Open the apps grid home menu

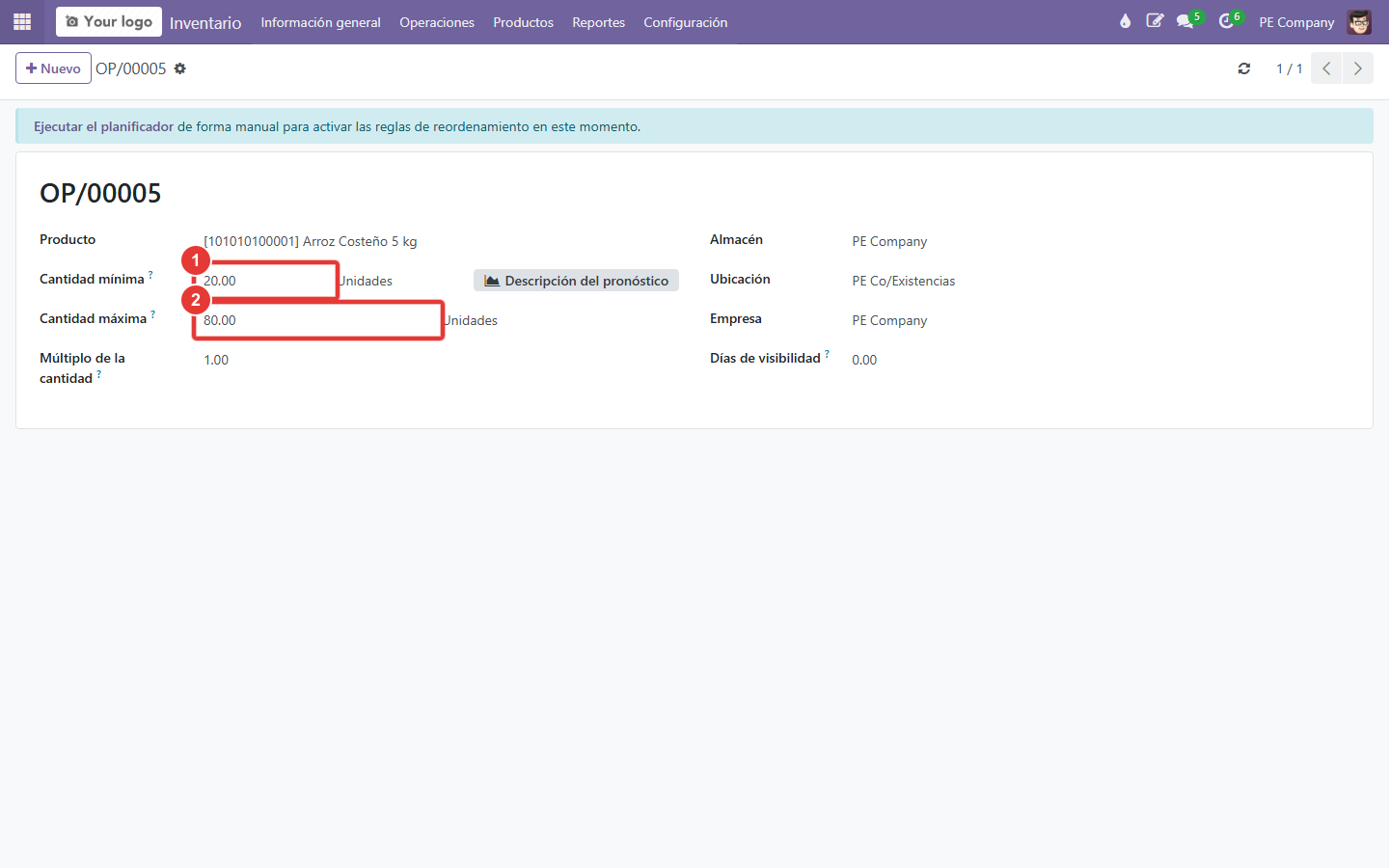(22, 21)
